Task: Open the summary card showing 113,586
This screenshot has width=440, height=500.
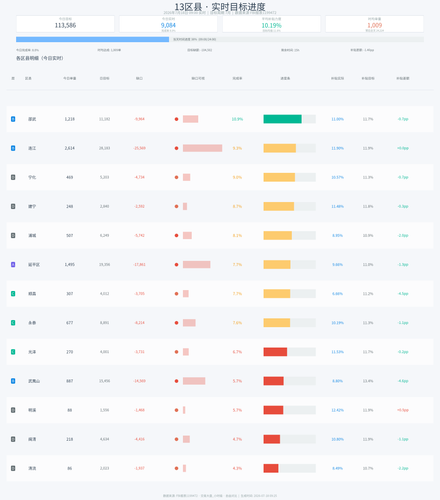Action: (65, 24)
